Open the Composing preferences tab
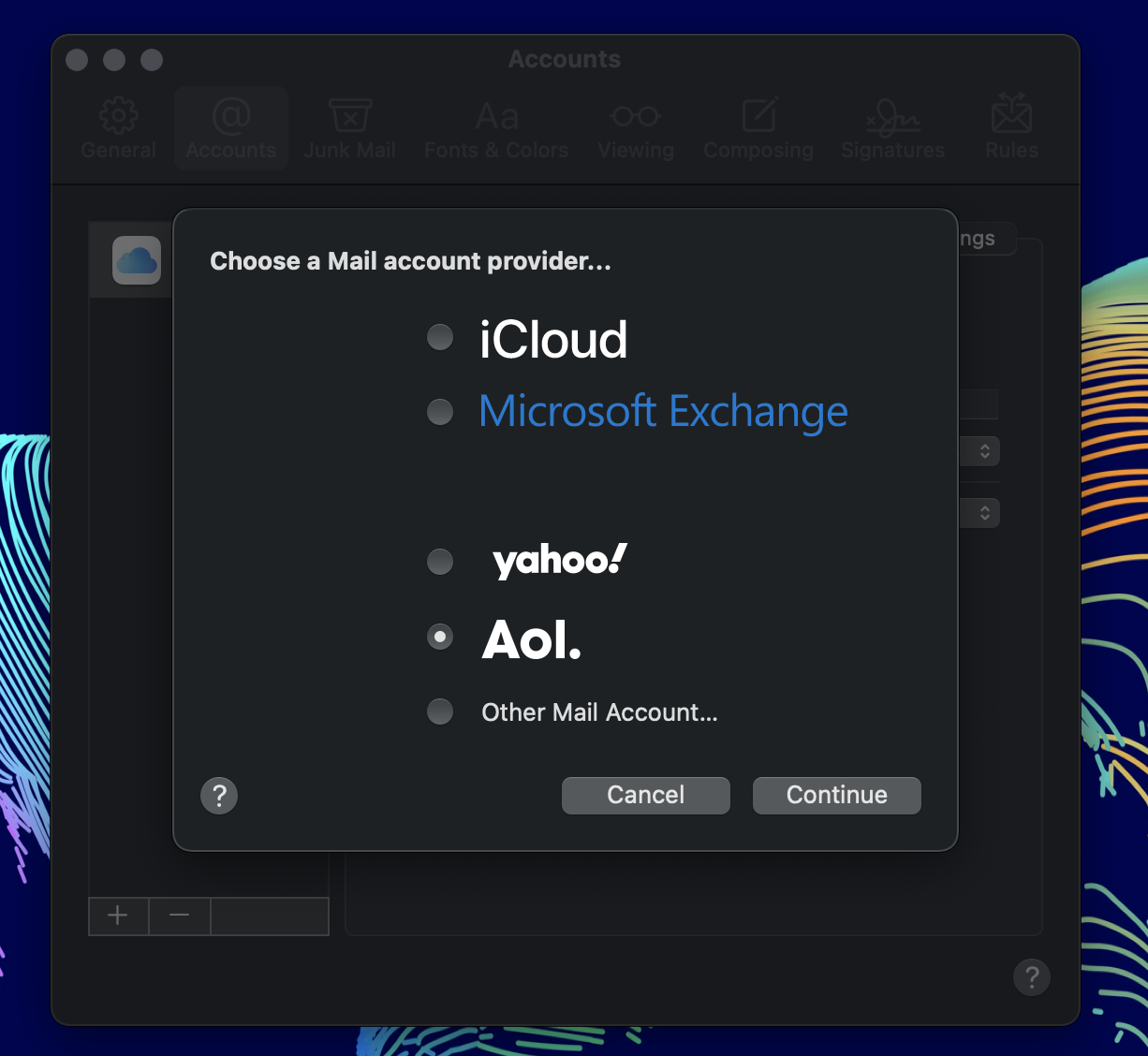Image resolution: width=1148 pixels, height=1056 pixels. tap(758, 128)
